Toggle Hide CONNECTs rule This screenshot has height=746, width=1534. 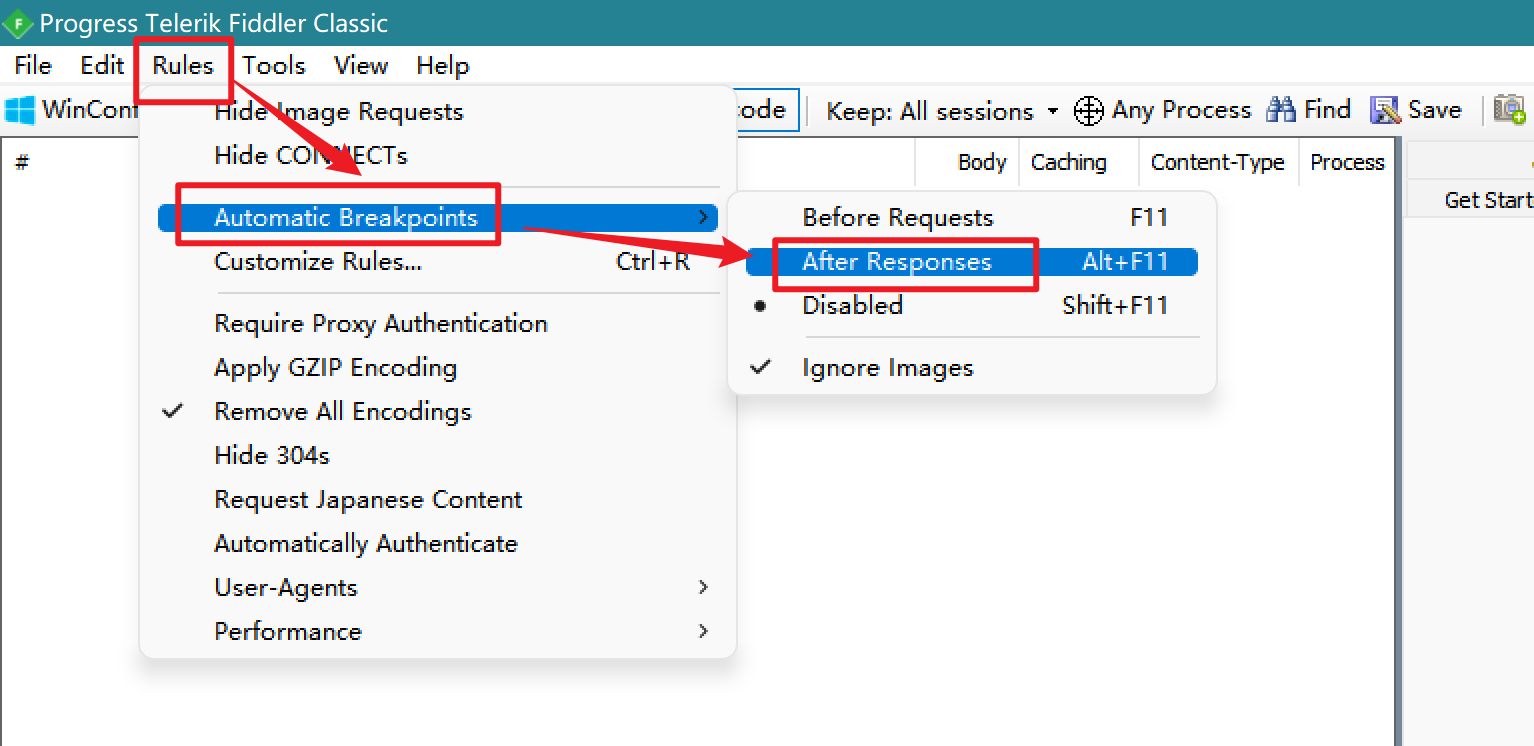[x=438, y=155]
